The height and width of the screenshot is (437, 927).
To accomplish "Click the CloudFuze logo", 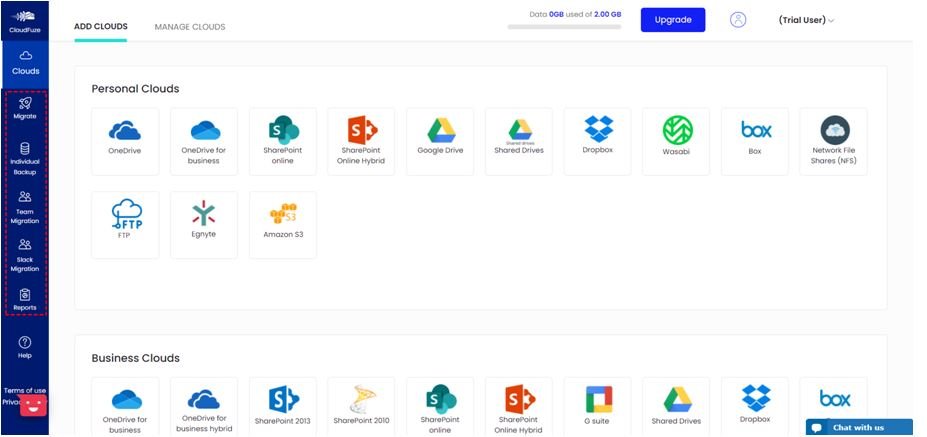I will (25, 21).
